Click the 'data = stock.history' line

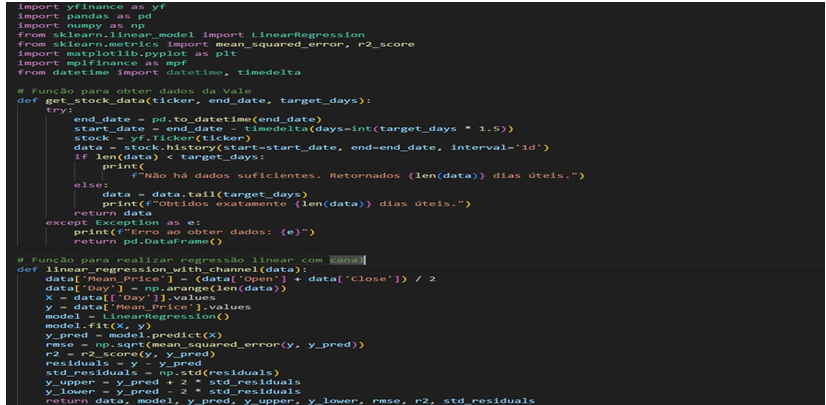coord(311,147)
